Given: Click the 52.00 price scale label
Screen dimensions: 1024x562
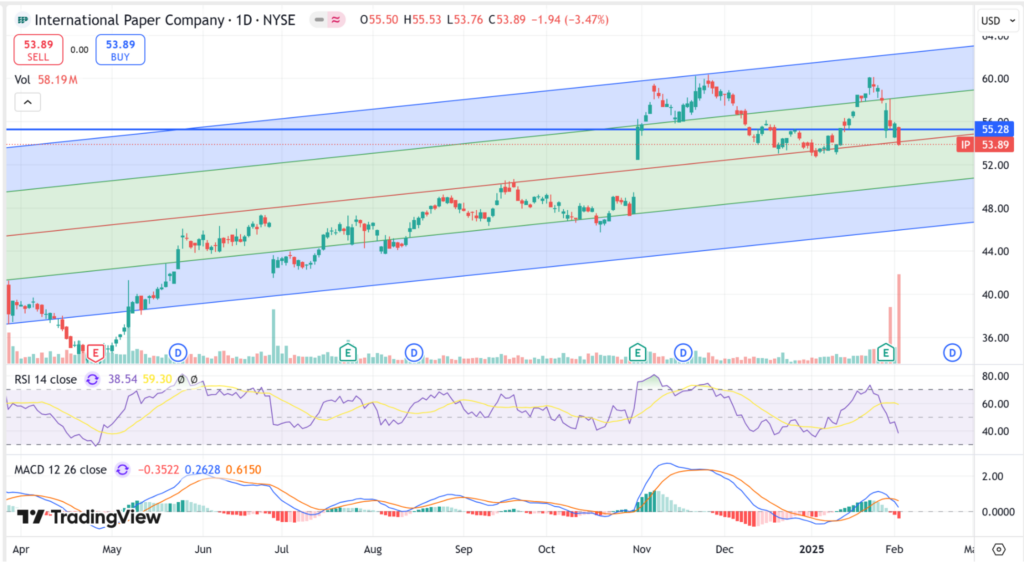Looking at the screenshot, I should [x=995, y=166].
